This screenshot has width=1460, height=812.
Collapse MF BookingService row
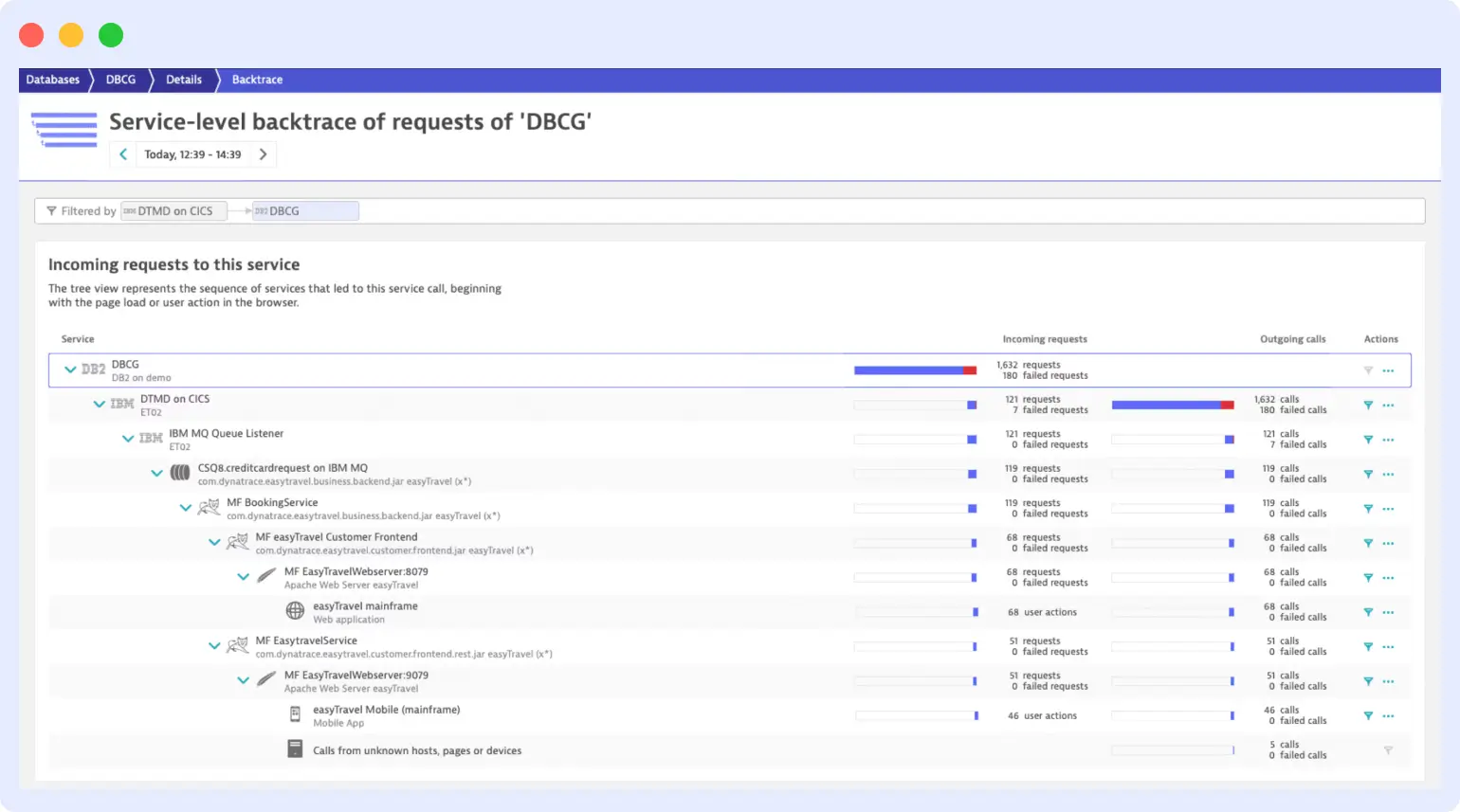pos(186,508)
